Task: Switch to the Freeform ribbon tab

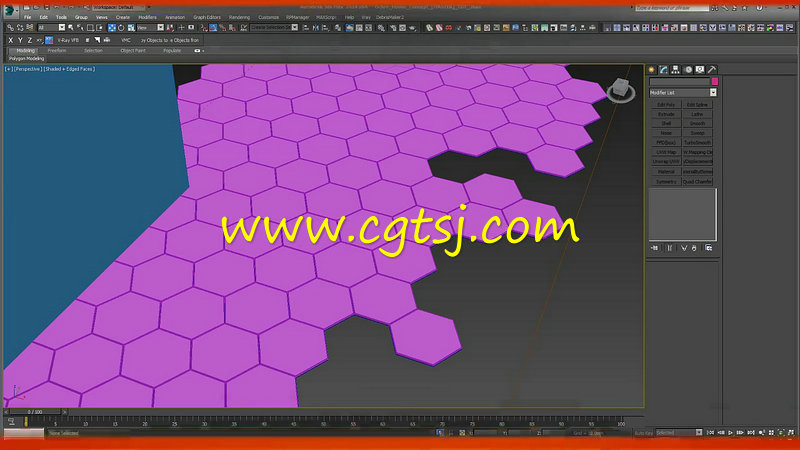Action: [x=57, y=51]
